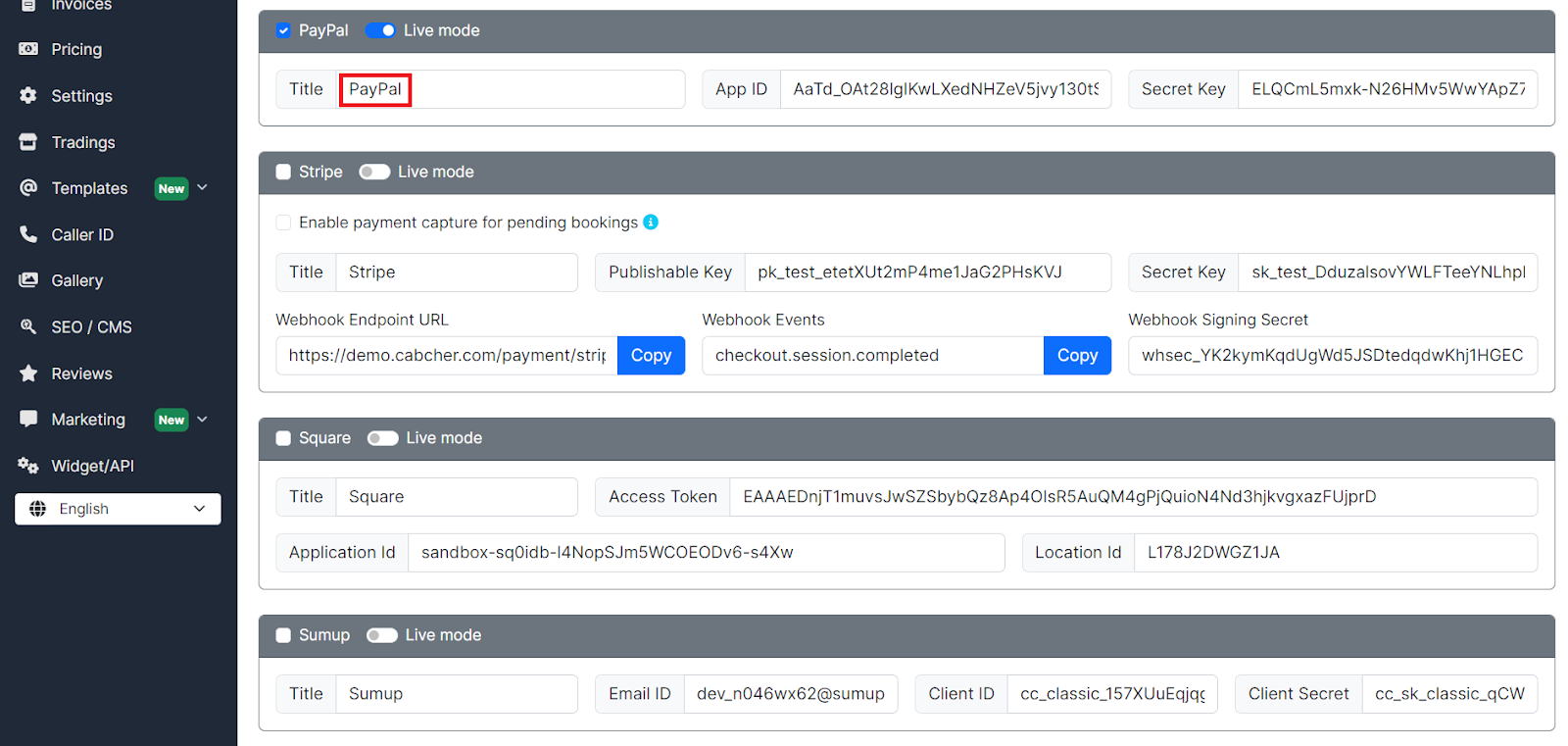This screenshot has height=746, width=1568.
Task: Uncheck the PayPal checkbox
Action: click(x=283, y=30)
